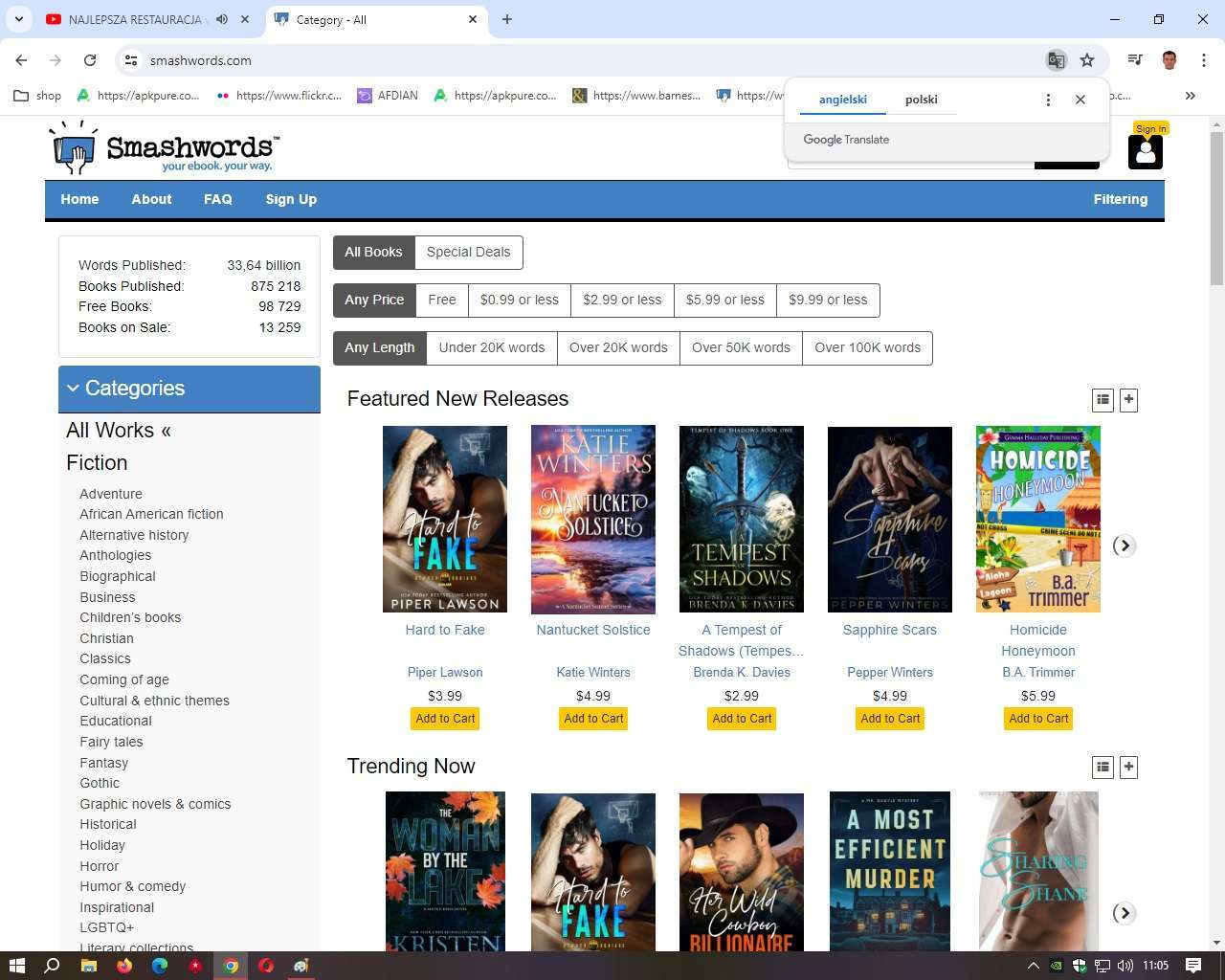Filter by $5.99 or less
The height and width of the screenshot is (980, 1225).
click(725, 300)
